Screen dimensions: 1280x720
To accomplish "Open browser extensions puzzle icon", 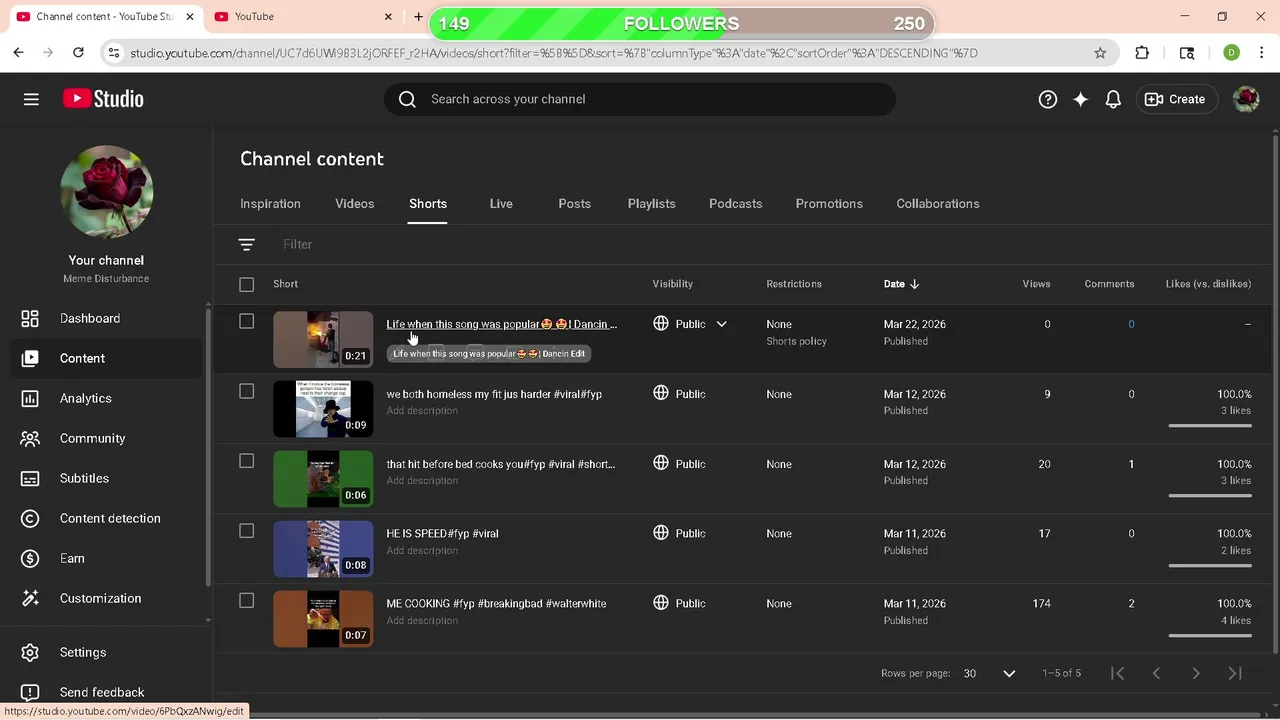I will pos(1142,53).
